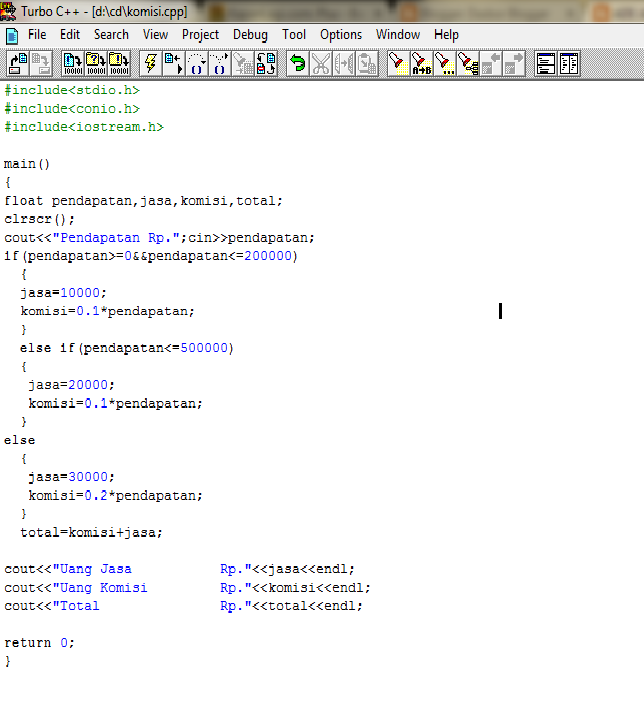Click the 'else if(pendapatan<=500000)' line
Screen dimensions: 644x715
[x=127, y=348]
